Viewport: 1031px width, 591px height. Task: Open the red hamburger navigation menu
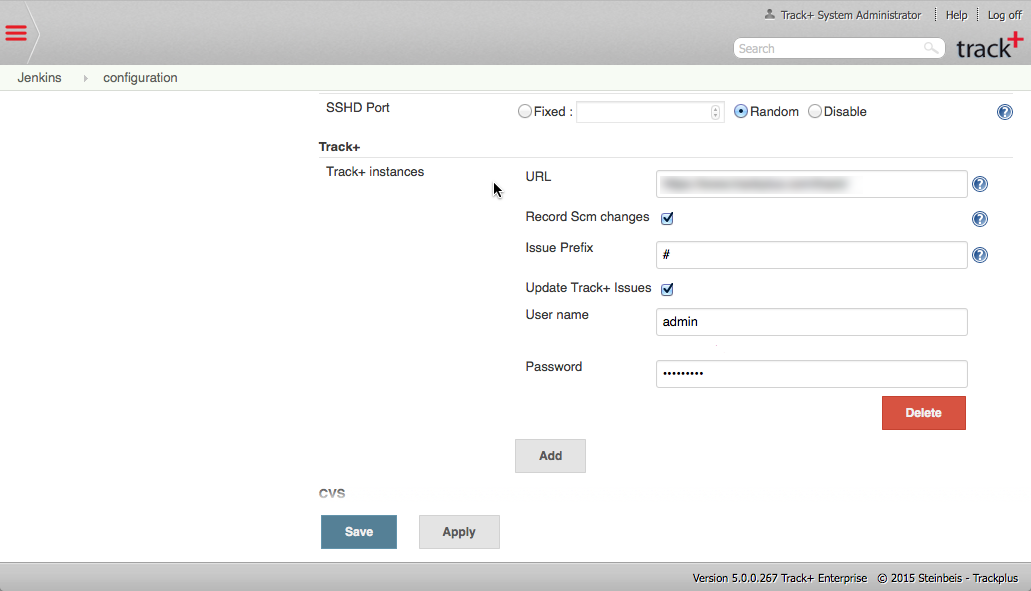coord(16,31)
